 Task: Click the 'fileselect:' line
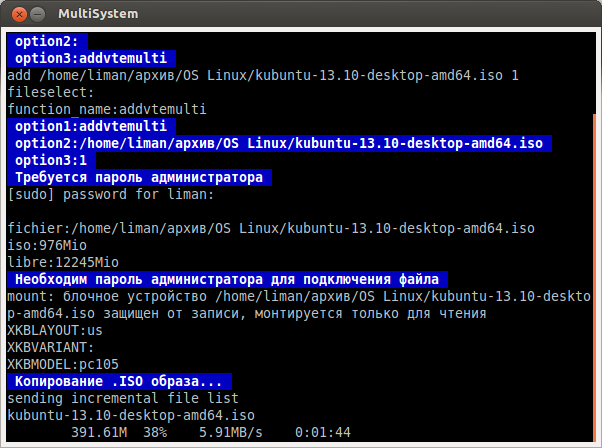(x=51, y=93)
